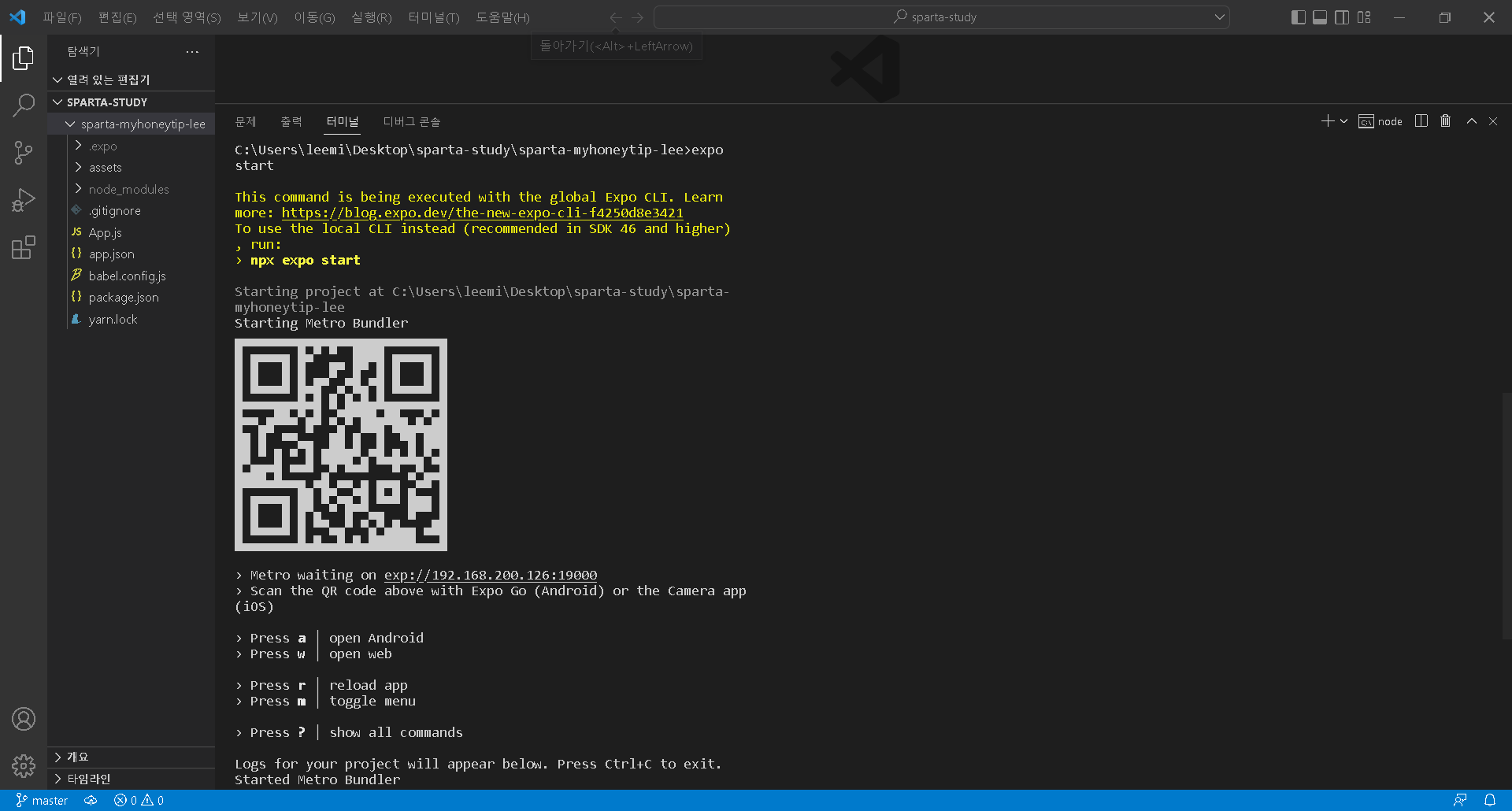Kill the terminal with trash icon
The width and height of the screenshot is (1512, 811).
coord(1445,121)
